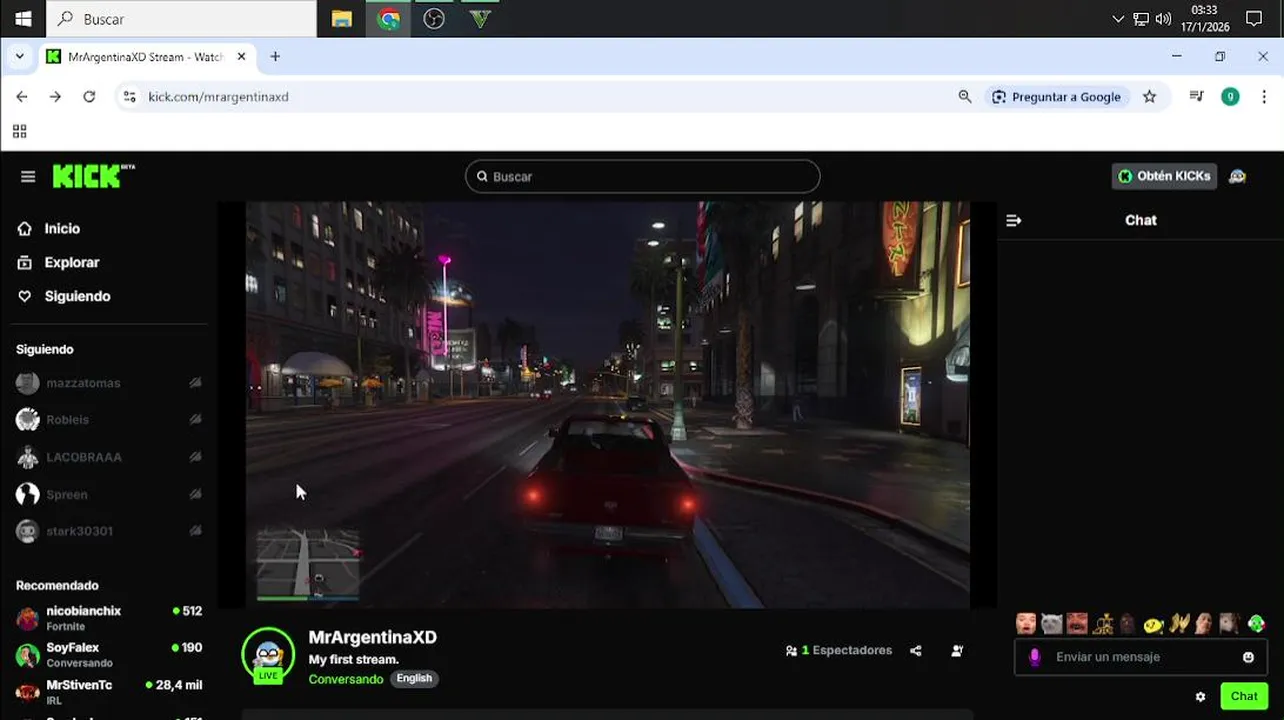Share the stream with share icon
Image resolution: width=1284 pixels, height=720 pixels.
point(916,651)
